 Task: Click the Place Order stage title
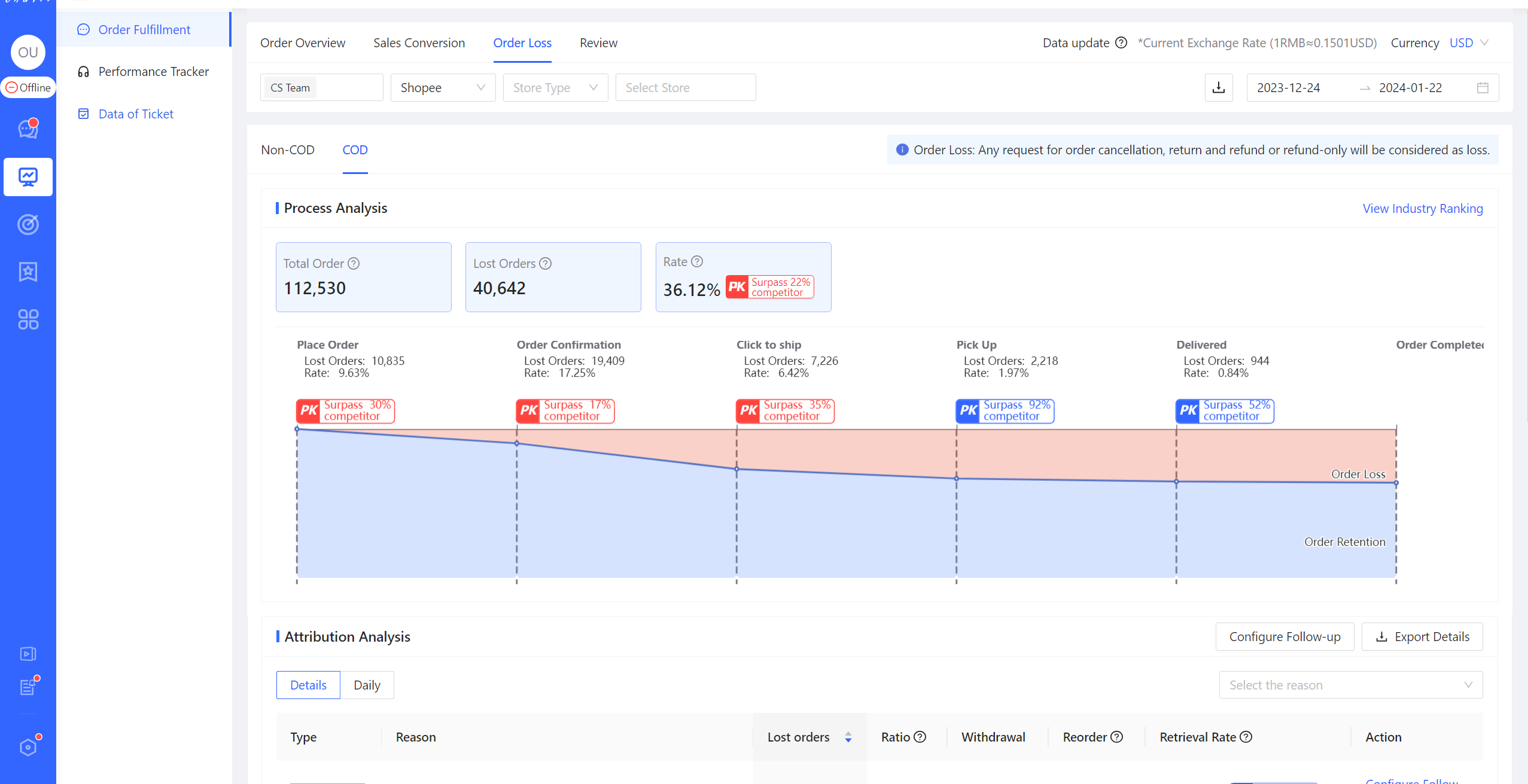pyautogui.click(x=327, y=344)
